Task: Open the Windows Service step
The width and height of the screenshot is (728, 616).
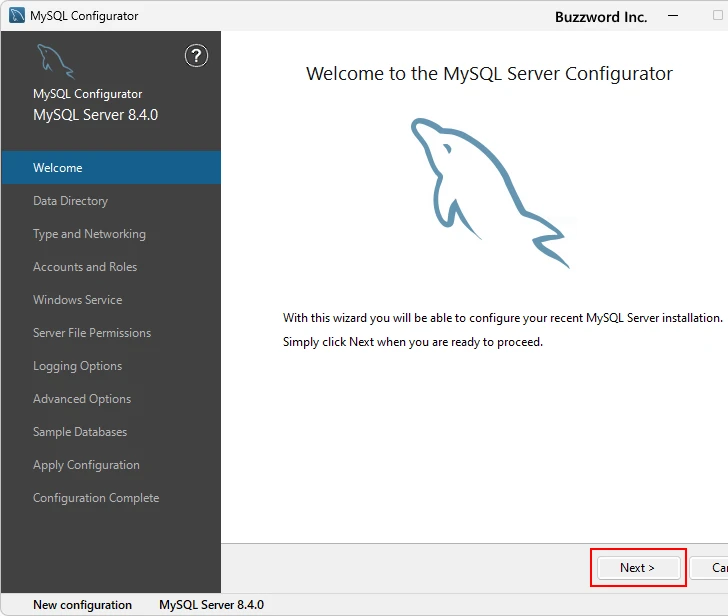Action: coord(111,299)
